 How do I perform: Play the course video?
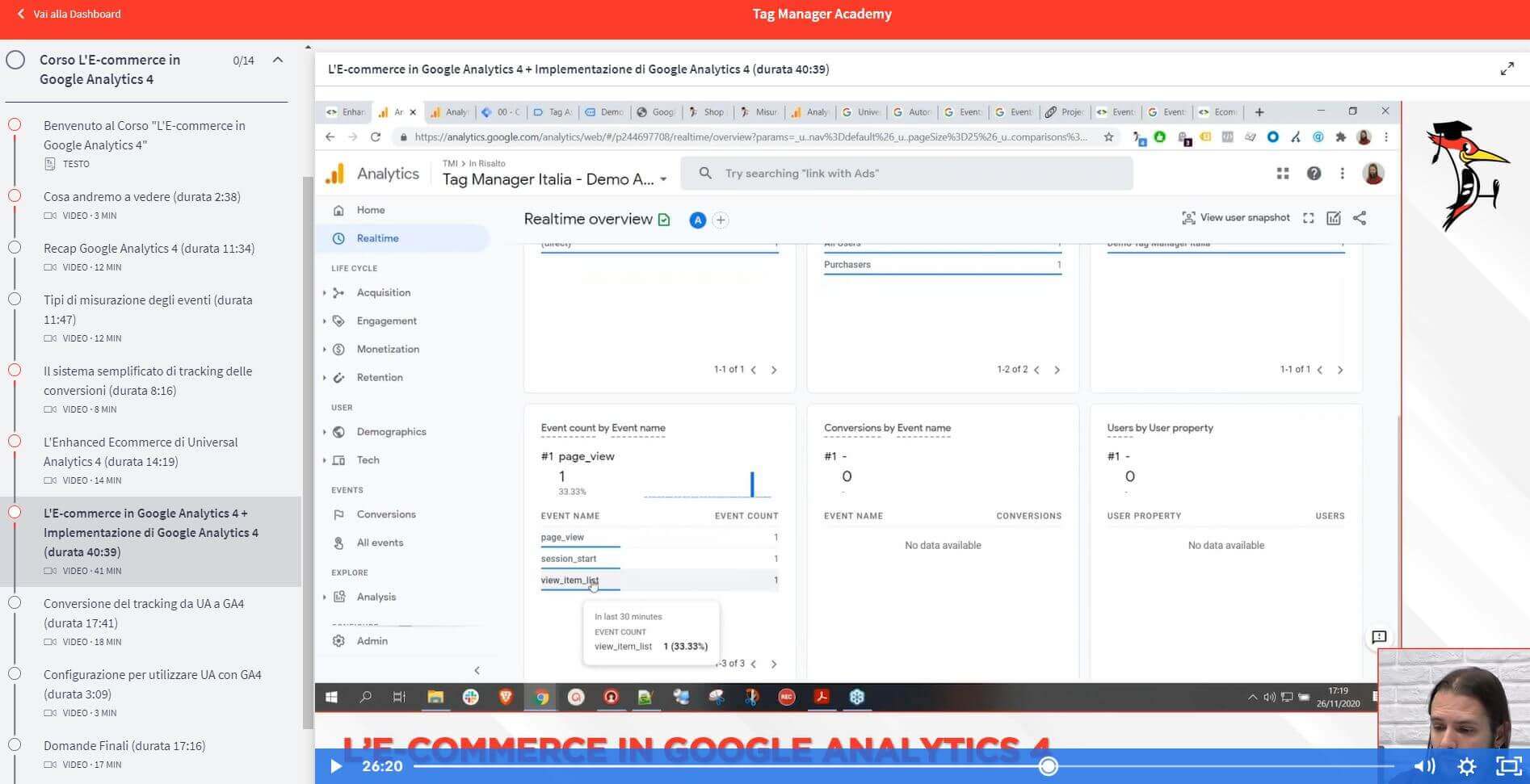tap(336, 766)
